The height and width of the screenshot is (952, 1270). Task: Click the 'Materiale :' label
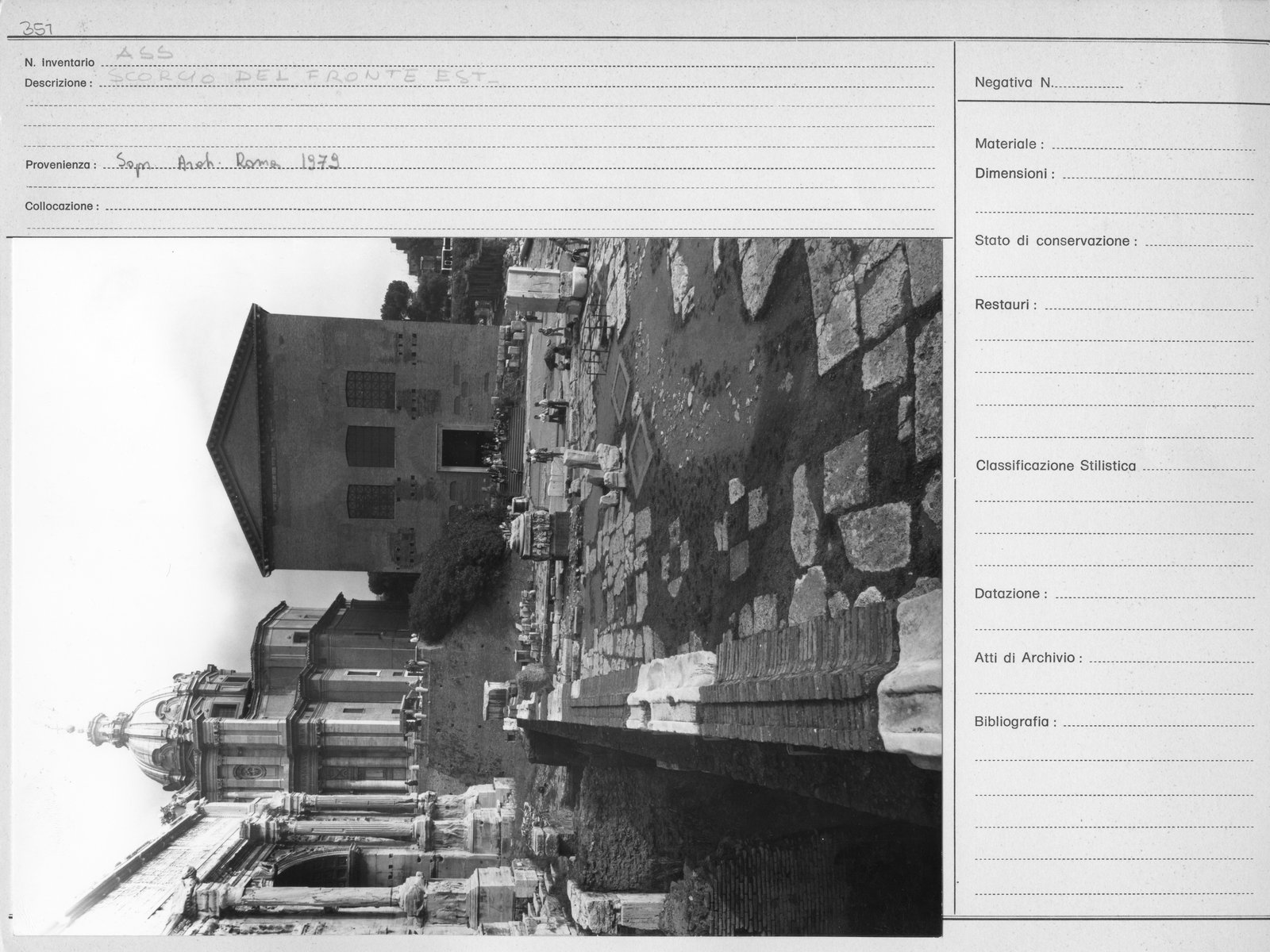tap(1010, 144)
